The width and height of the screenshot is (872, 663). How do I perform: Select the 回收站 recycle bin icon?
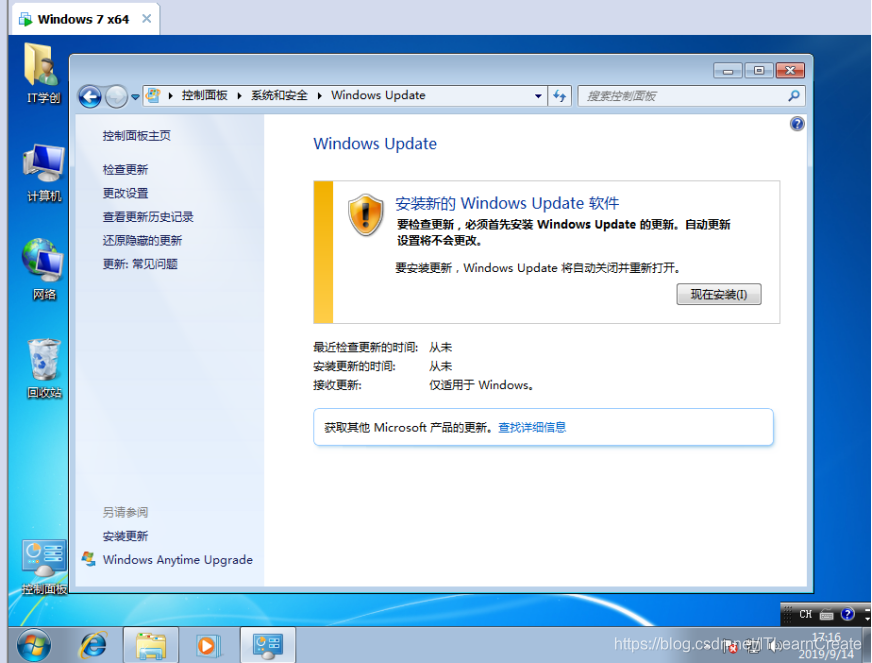pyautogui.click(x=44, y=369)
